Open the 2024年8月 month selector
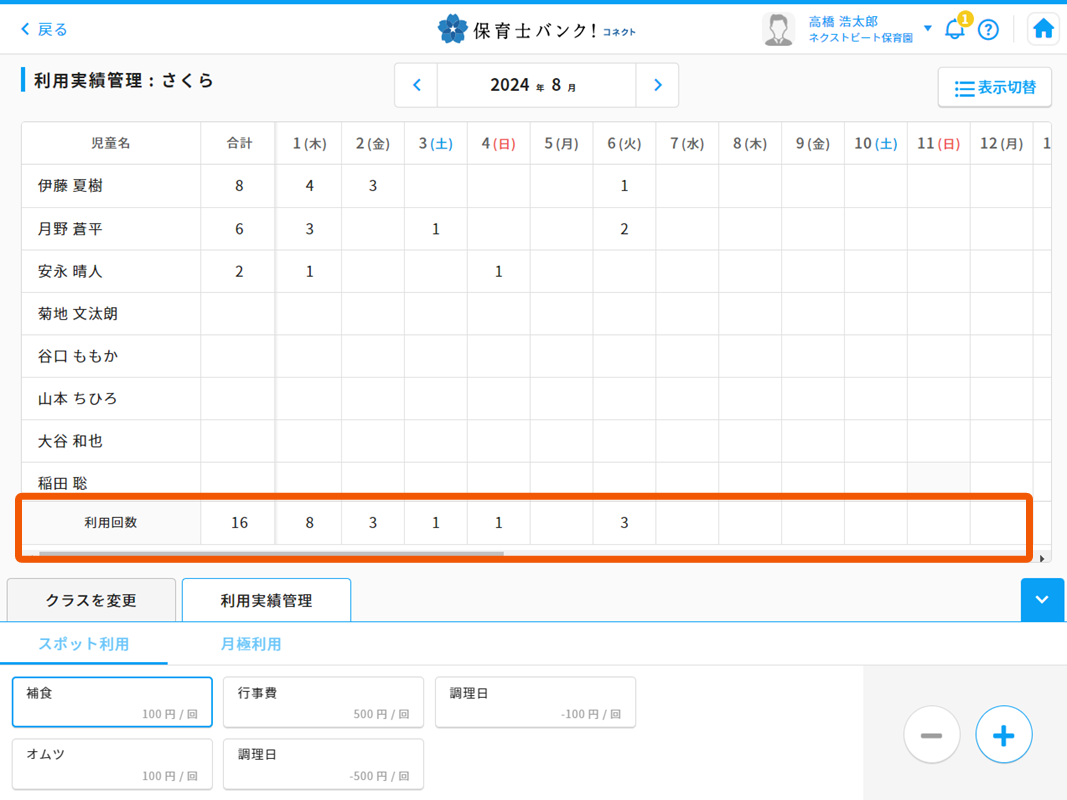The height and width of the screenshot is (800, 1067). pyautogui.click(x=536, y=85)
